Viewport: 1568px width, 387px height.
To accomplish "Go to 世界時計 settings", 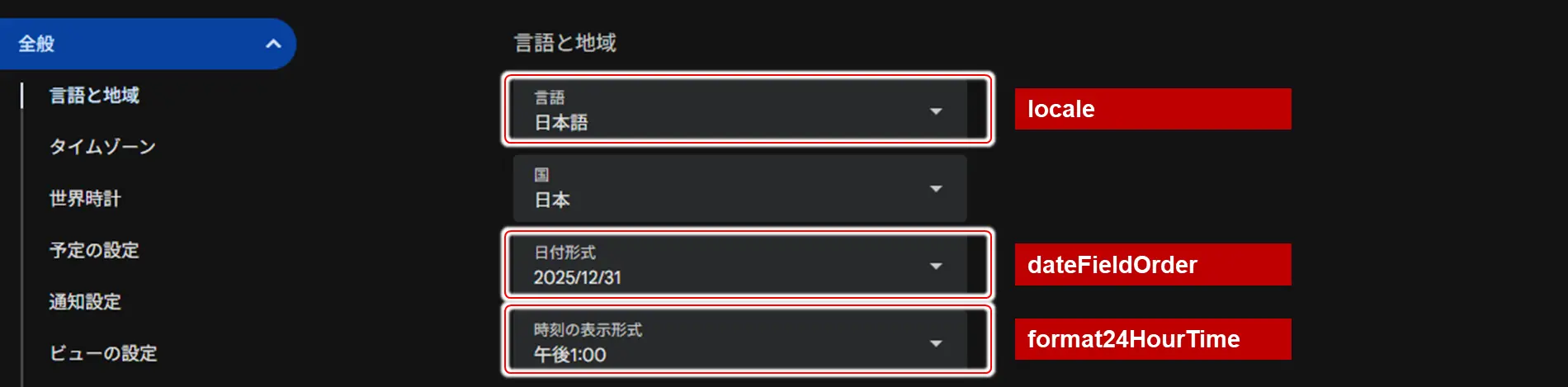I will (x=85, y=199).
